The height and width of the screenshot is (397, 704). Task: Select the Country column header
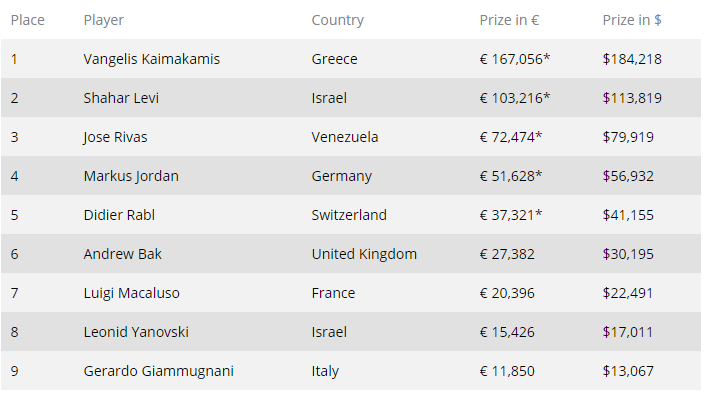(338, 20)
